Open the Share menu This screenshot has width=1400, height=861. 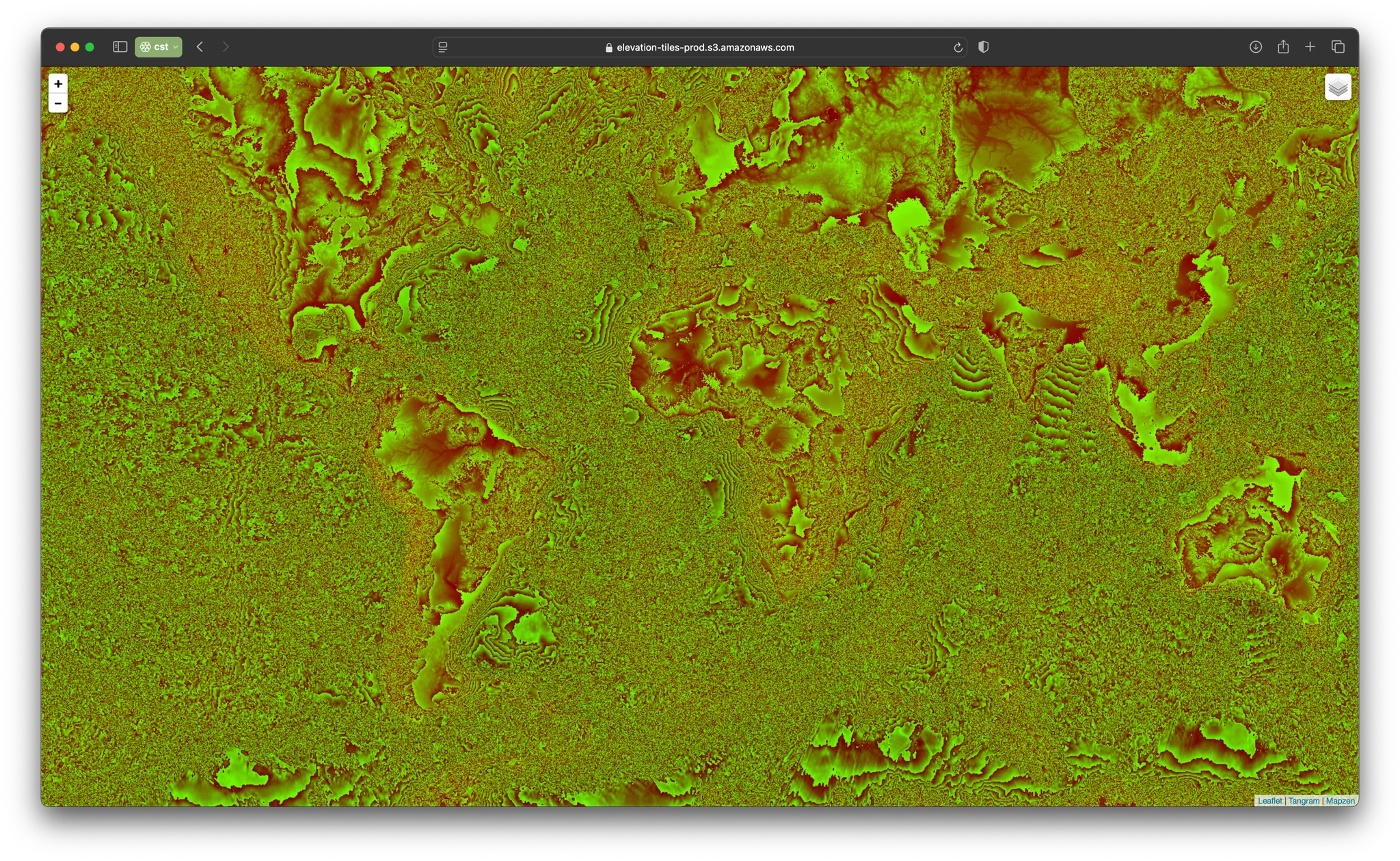[x=1283, y=47]
